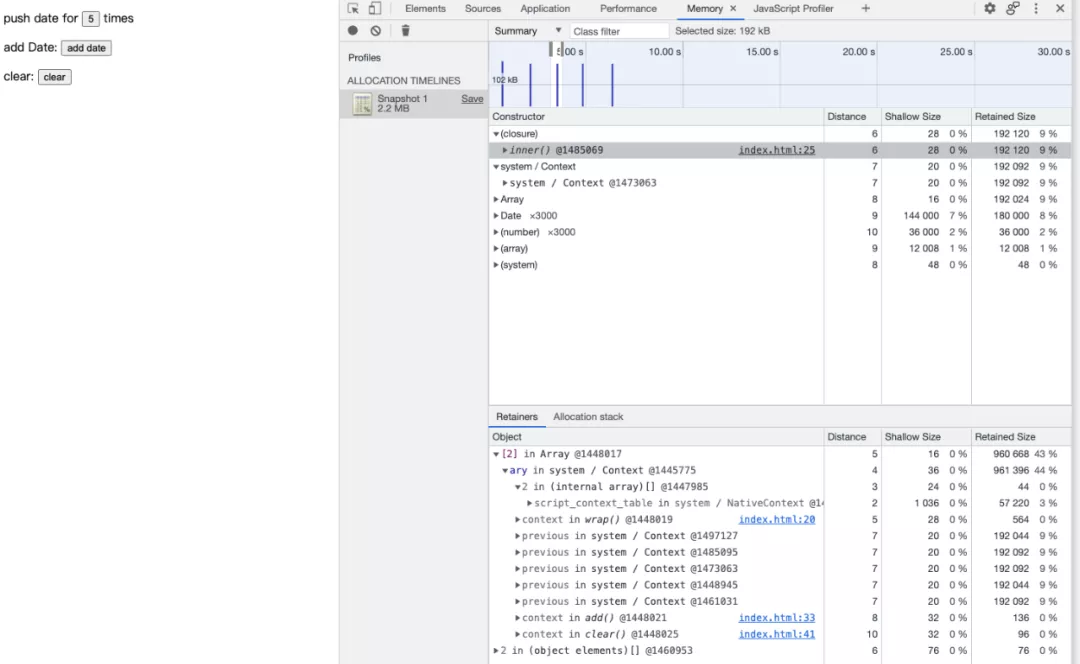
Task: Switch to the Sources tab
Action: [x=482, y=8]
